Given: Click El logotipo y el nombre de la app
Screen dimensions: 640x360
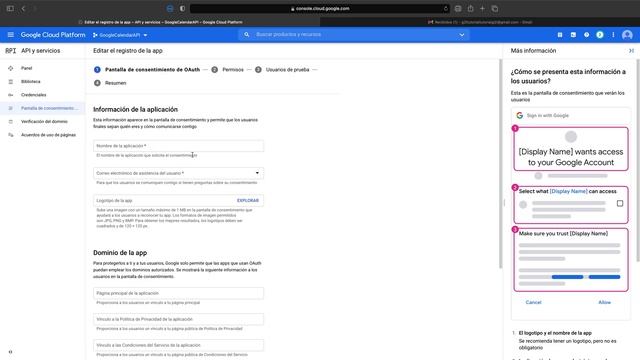Looking at the screenshot, I should click(x=555, y=333).
